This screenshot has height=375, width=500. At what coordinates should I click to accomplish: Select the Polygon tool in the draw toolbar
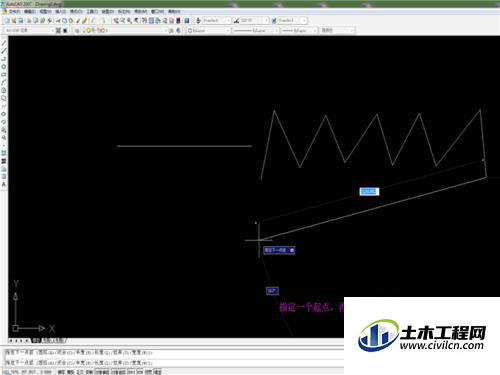[x=4, y=66]
